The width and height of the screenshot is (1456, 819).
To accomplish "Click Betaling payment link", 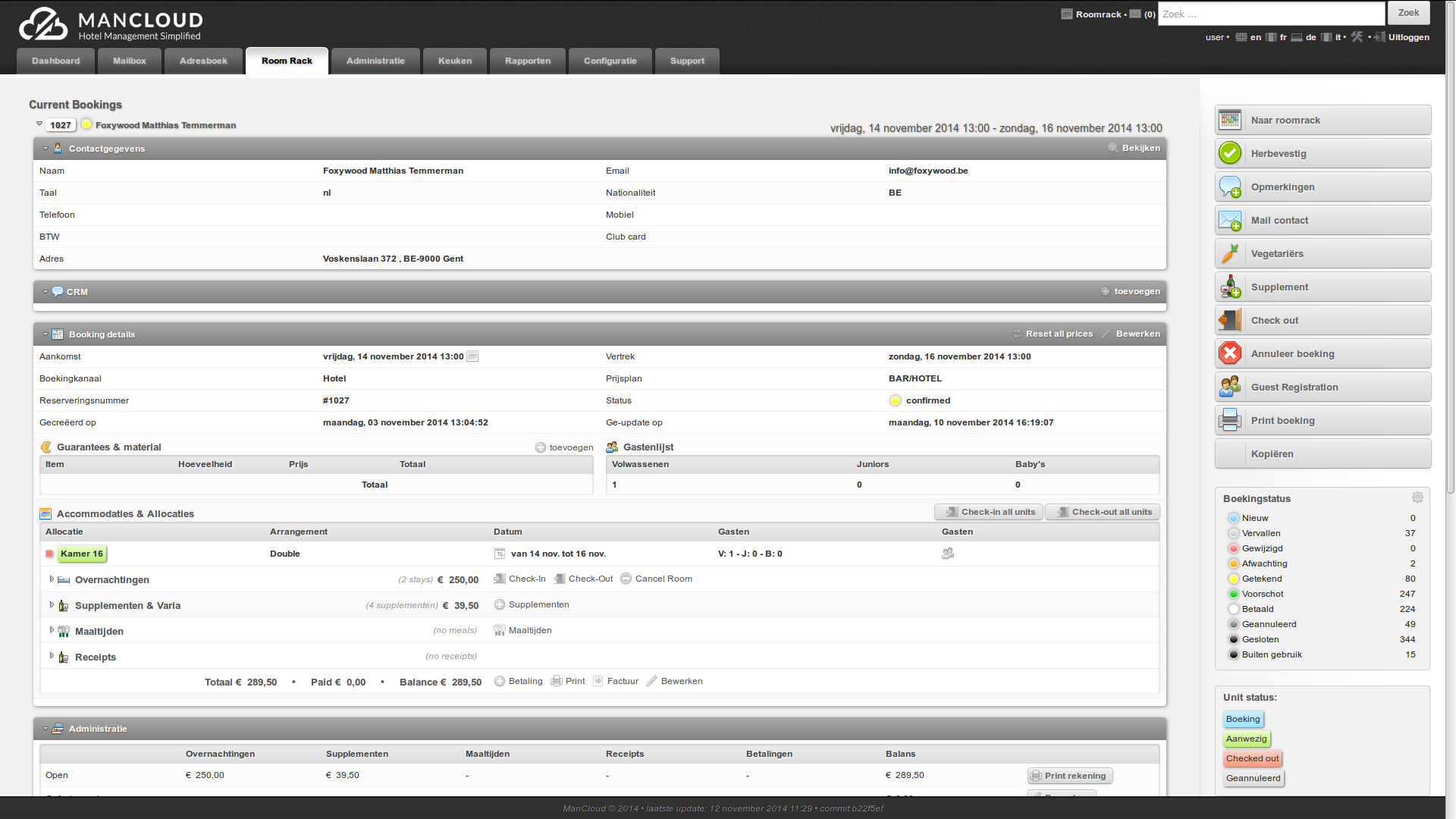I will point(519,681).
